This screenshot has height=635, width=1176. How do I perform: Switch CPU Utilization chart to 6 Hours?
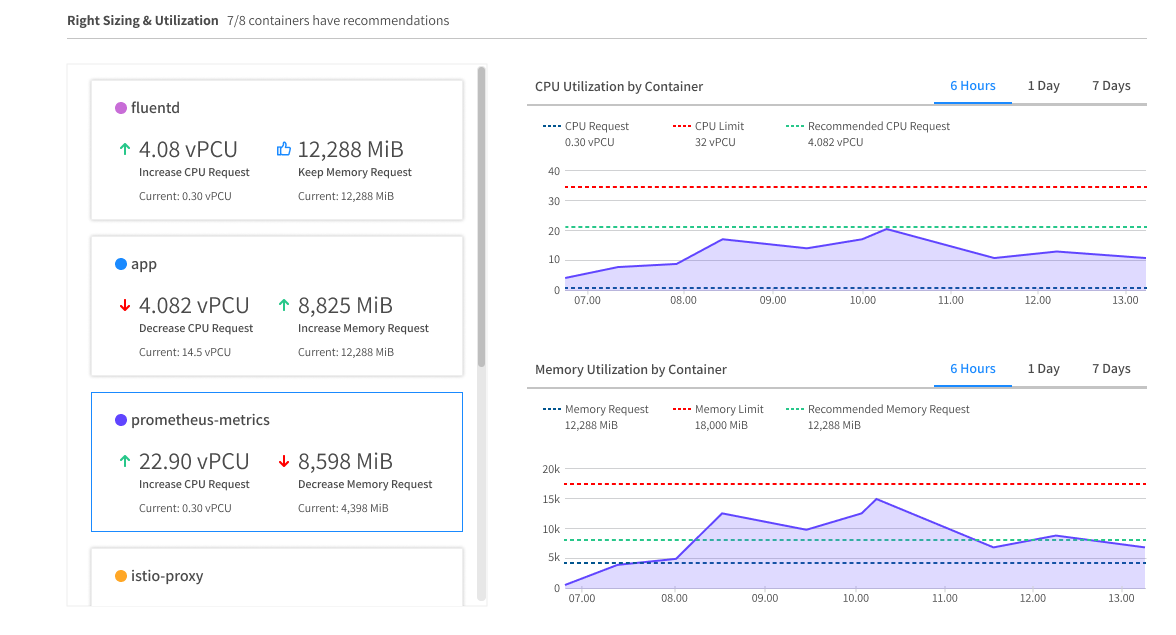[x=973, y=85]
